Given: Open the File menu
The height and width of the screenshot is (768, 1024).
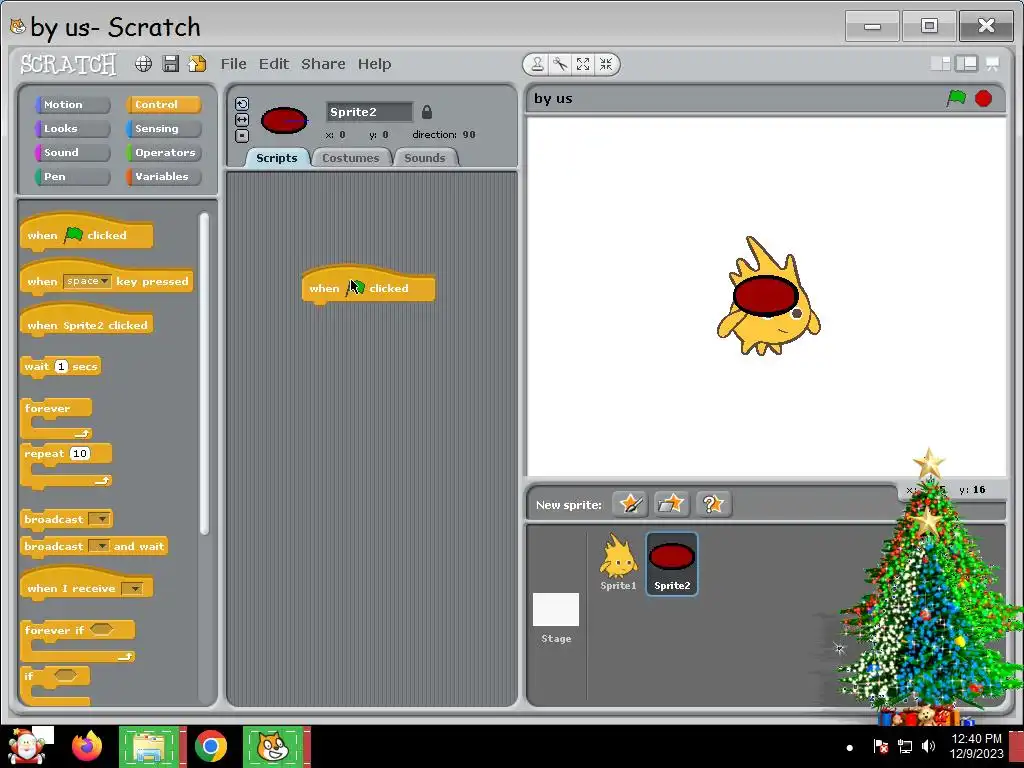Looking at the screenshot, I should (233, 64).
